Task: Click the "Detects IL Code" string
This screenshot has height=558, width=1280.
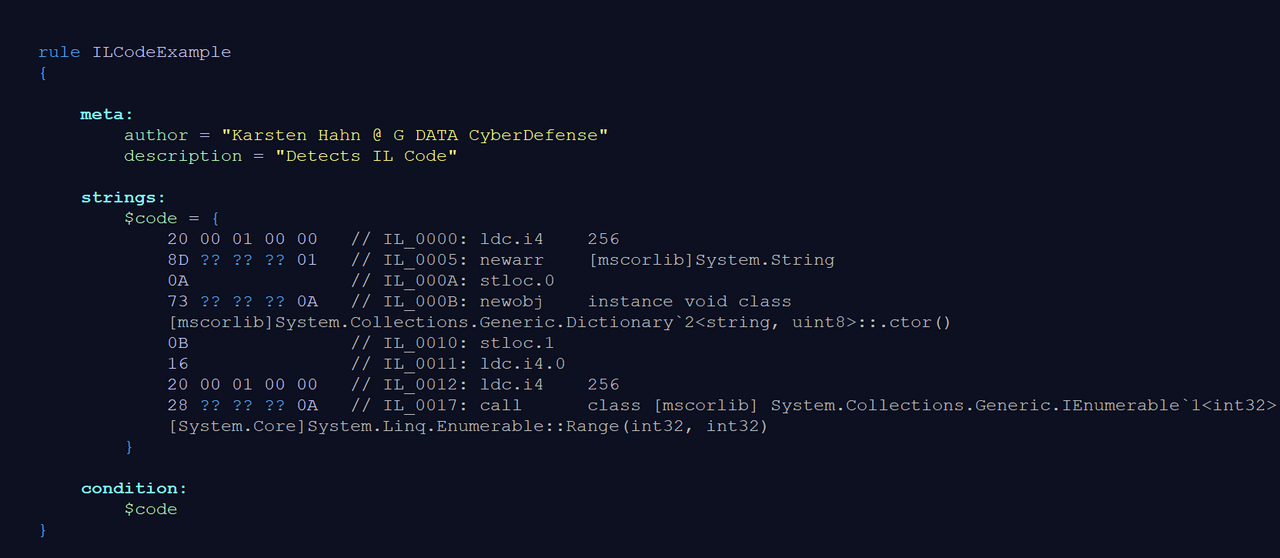Action: coord(366,156)
